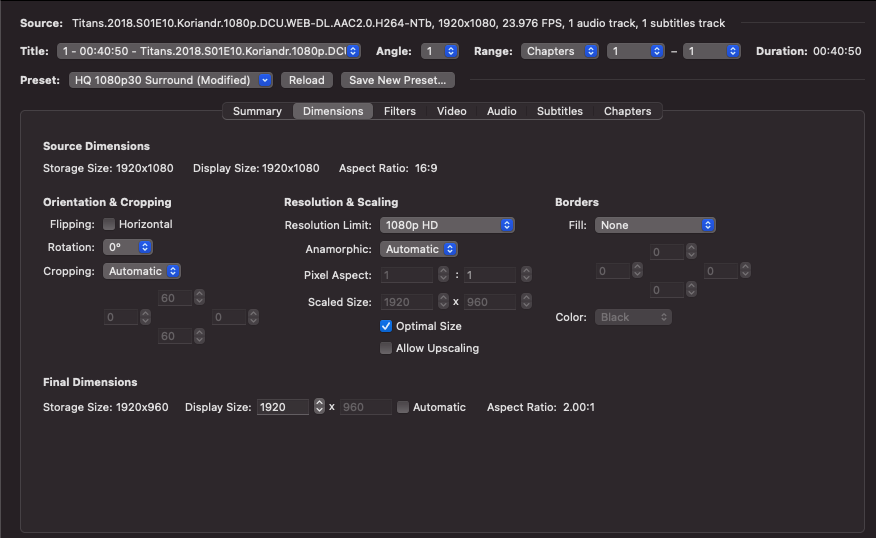Click the Scaled Size width stepper
Screen dimensions: 876x538
point(443,301)
